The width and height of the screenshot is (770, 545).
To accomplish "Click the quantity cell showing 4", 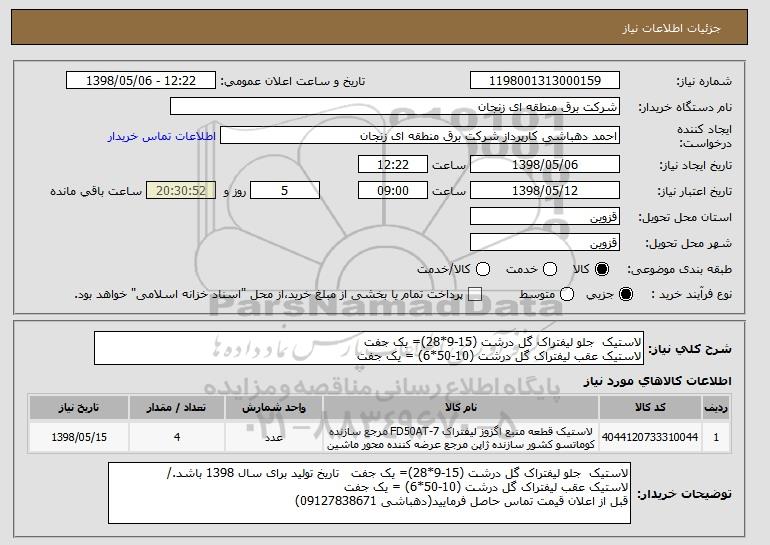I will coord(177,437).
